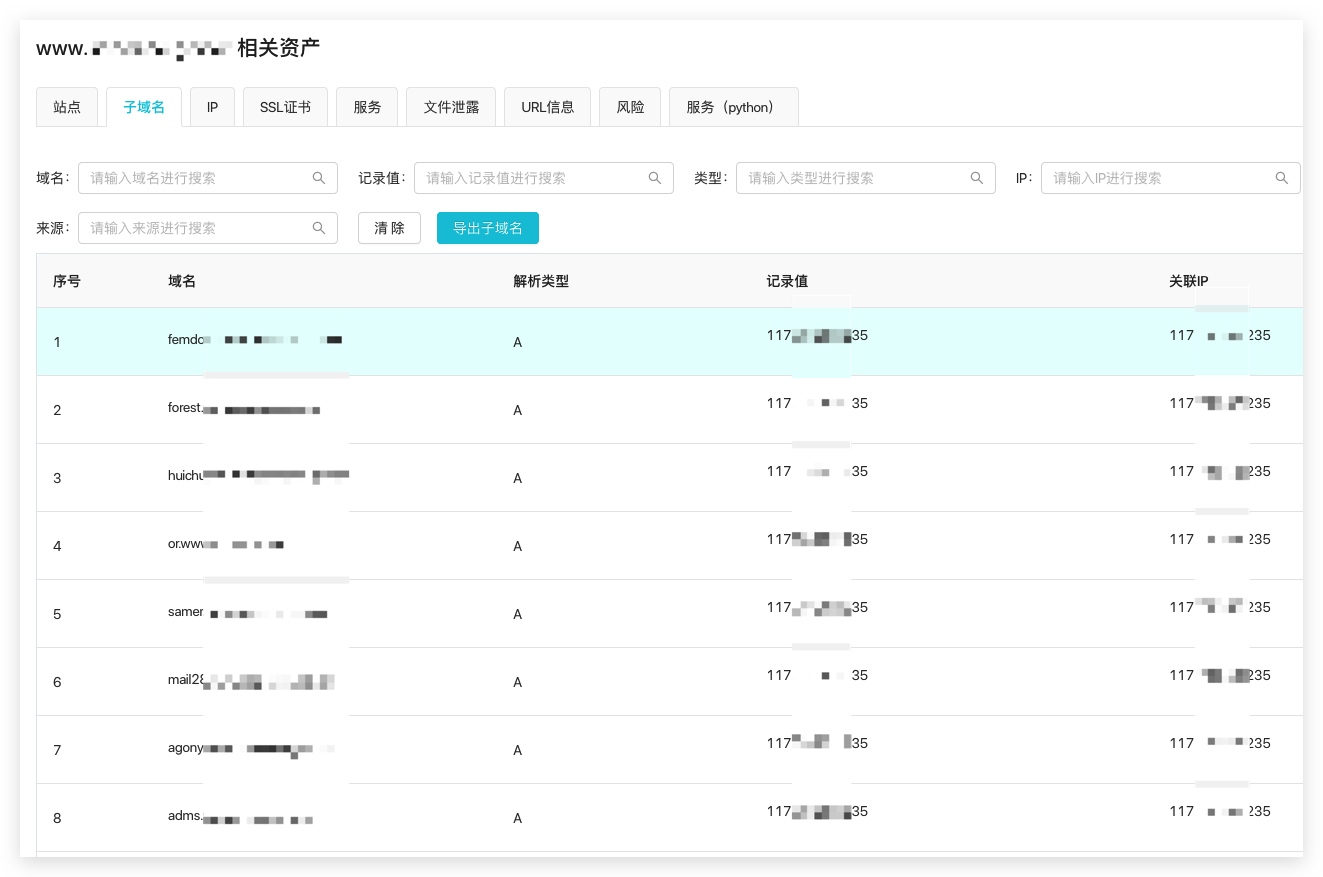
Task: Focus the IP search input
Action: coord(1171,178)
